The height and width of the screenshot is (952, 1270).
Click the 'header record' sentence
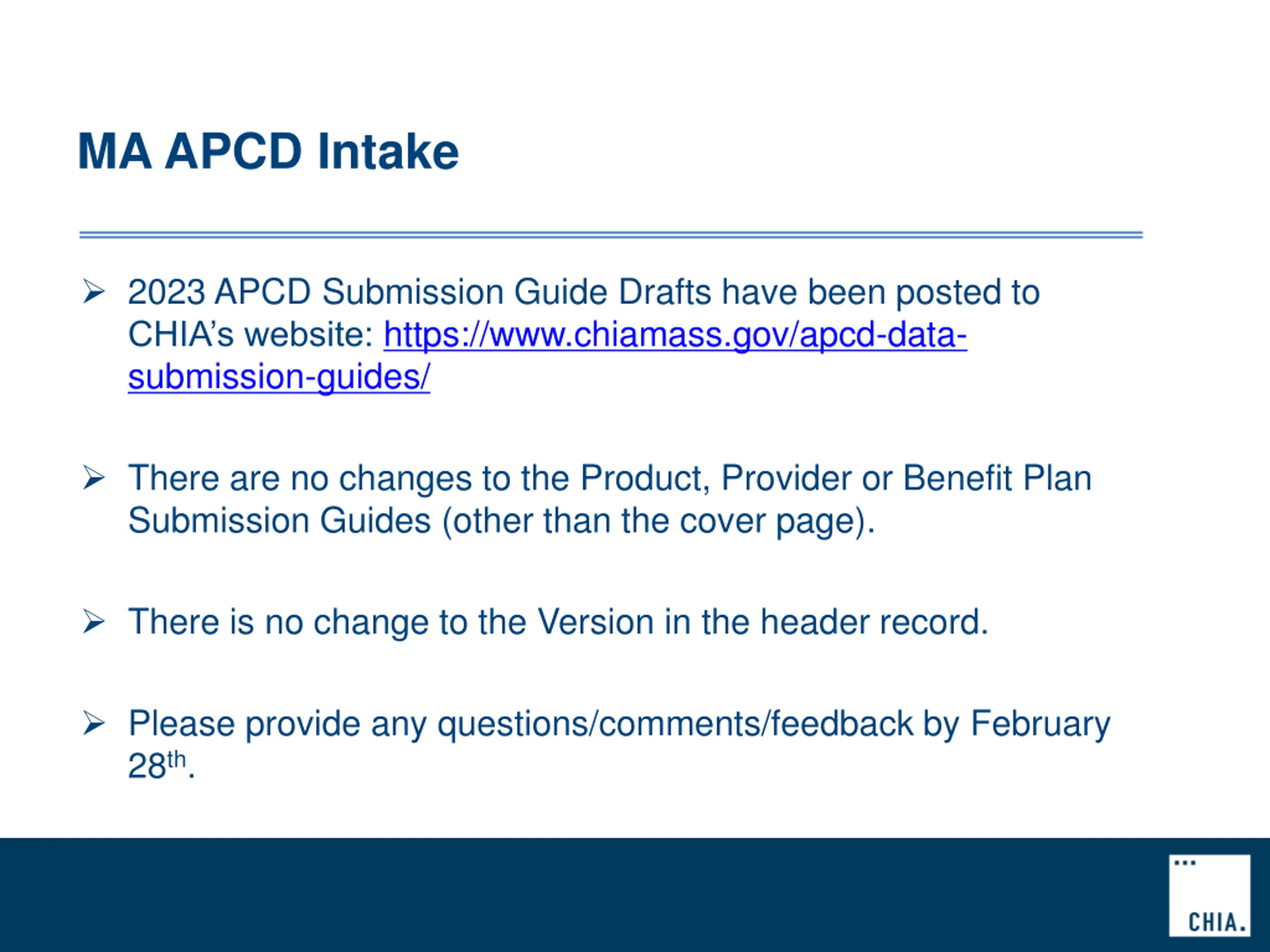click(x=558, y=622)
